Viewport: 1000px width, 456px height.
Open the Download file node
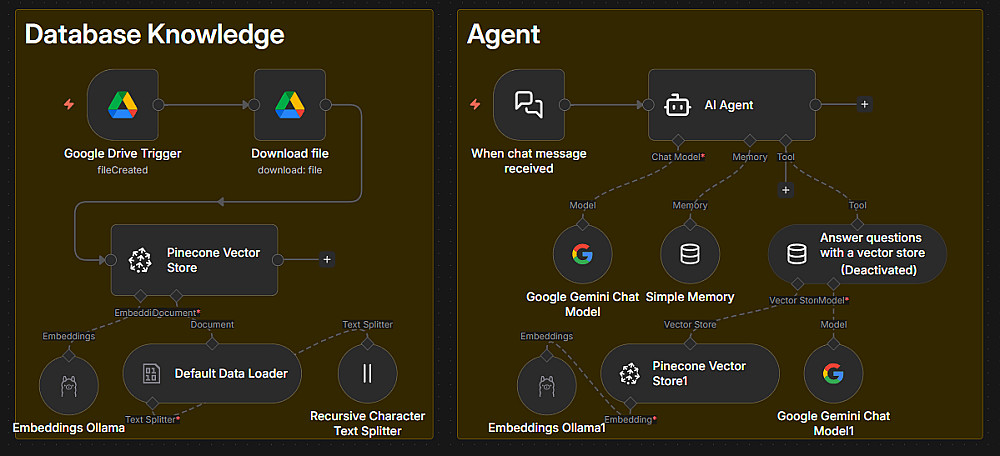[x=290, y=105]
